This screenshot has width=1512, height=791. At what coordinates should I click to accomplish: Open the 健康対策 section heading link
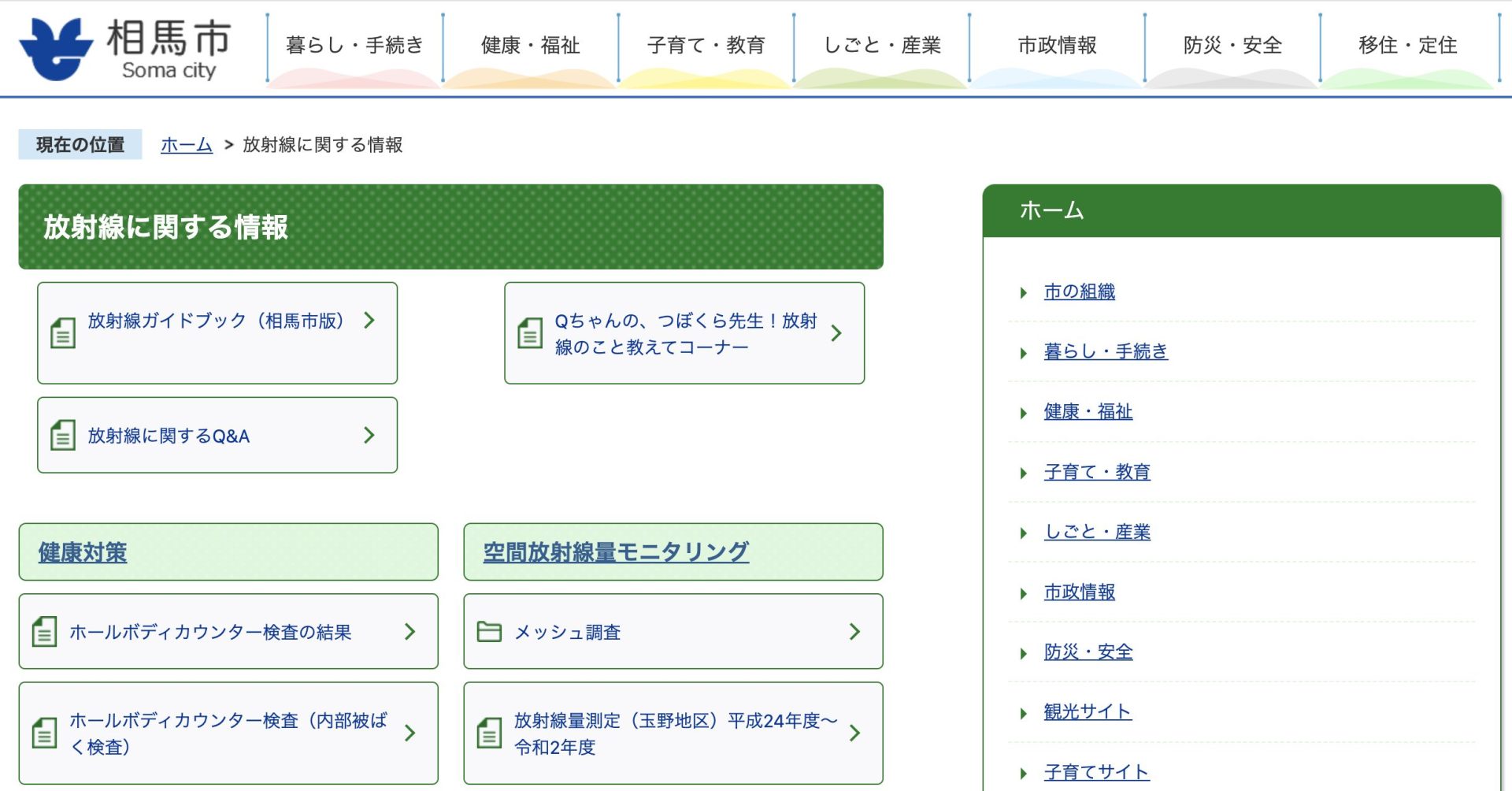(83, 552)
